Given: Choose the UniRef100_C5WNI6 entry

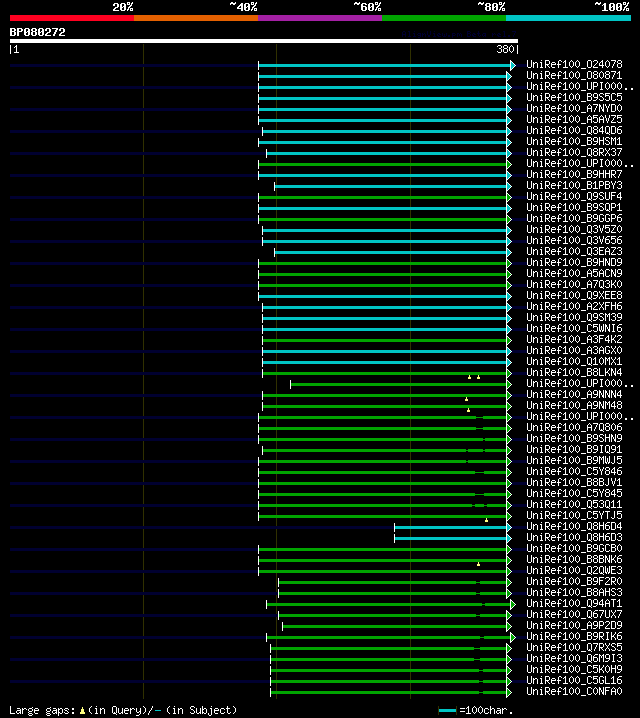Looking at the screenshot, I should point(574,328).
